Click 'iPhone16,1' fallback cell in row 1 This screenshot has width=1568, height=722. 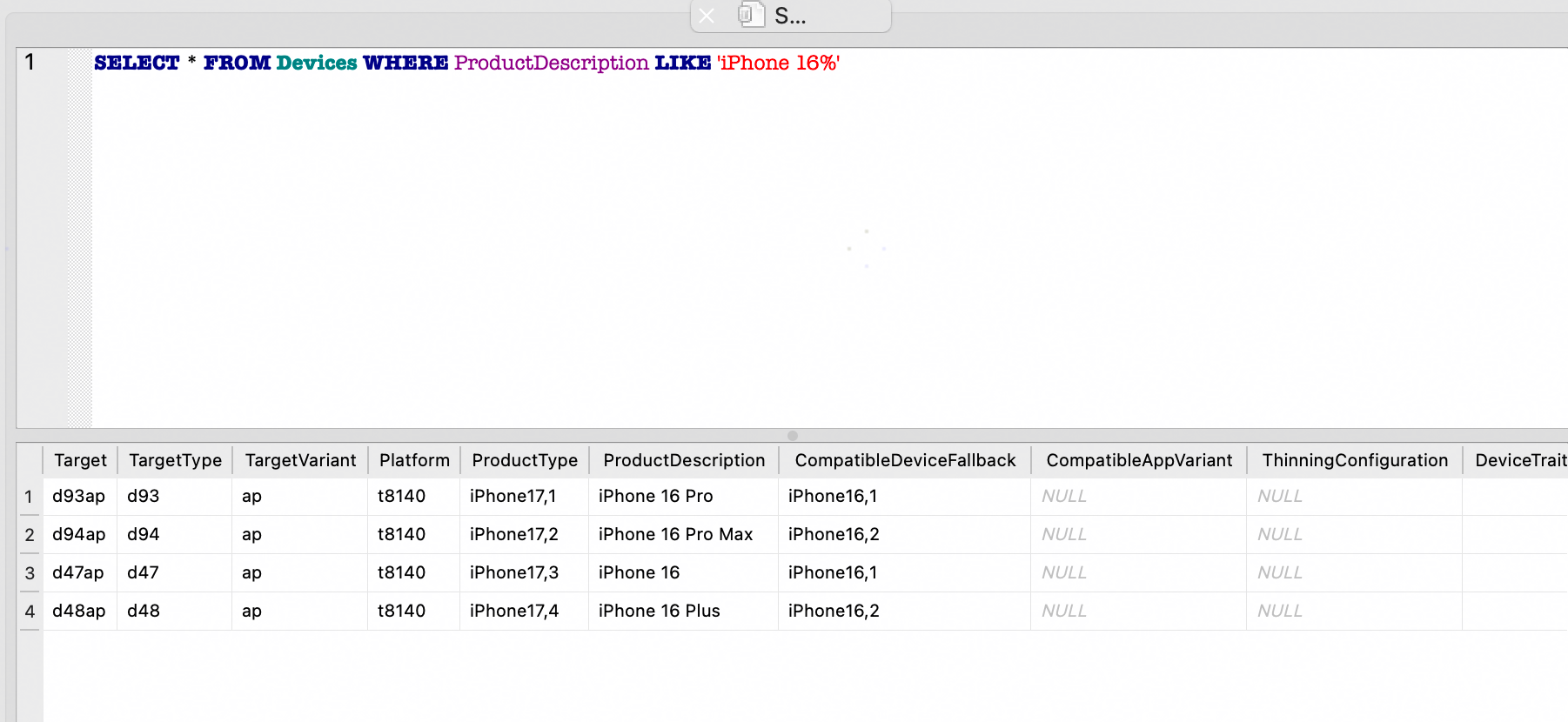(x=905, y=496)
